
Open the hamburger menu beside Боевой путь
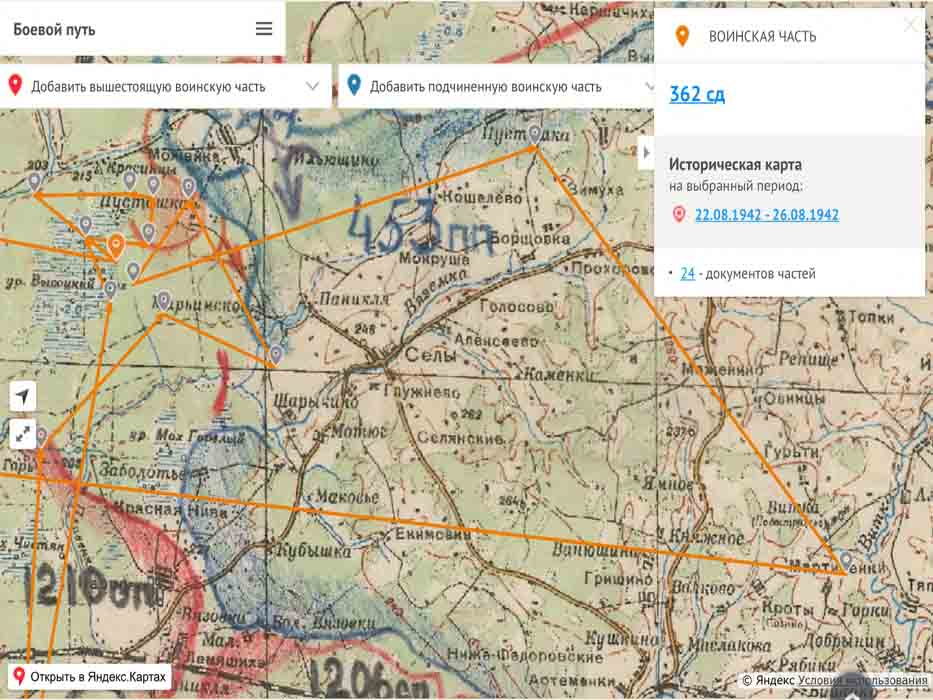(x=264, y=29)
